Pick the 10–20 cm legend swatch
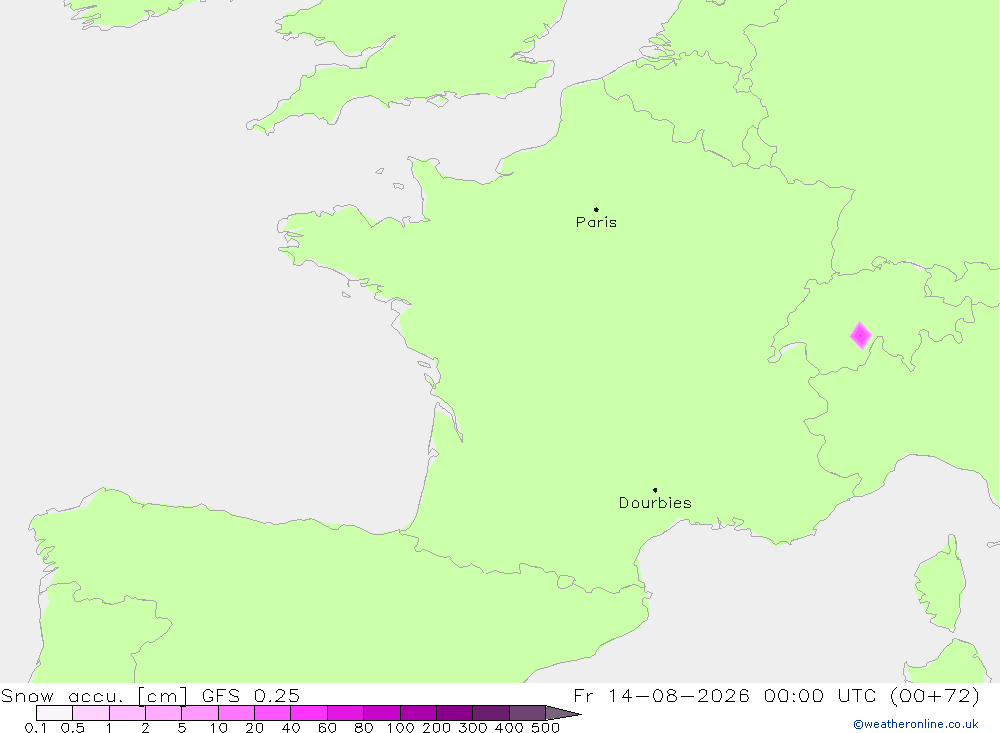The image size is (1000, 733). pyautogui.click(x=237, y=713)
